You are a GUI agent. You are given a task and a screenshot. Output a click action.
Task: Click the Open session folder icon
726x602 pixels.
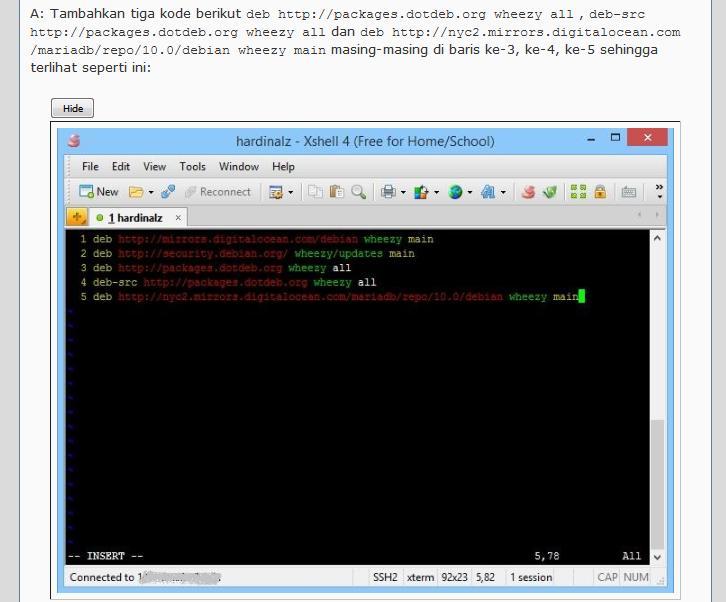point(136,192)
